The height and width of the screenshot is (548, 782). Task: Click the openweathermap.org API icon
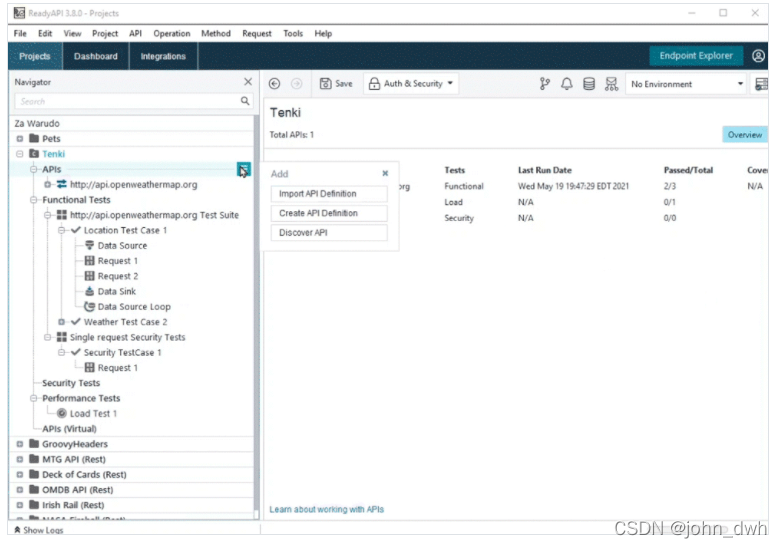[x=62, y=184]
